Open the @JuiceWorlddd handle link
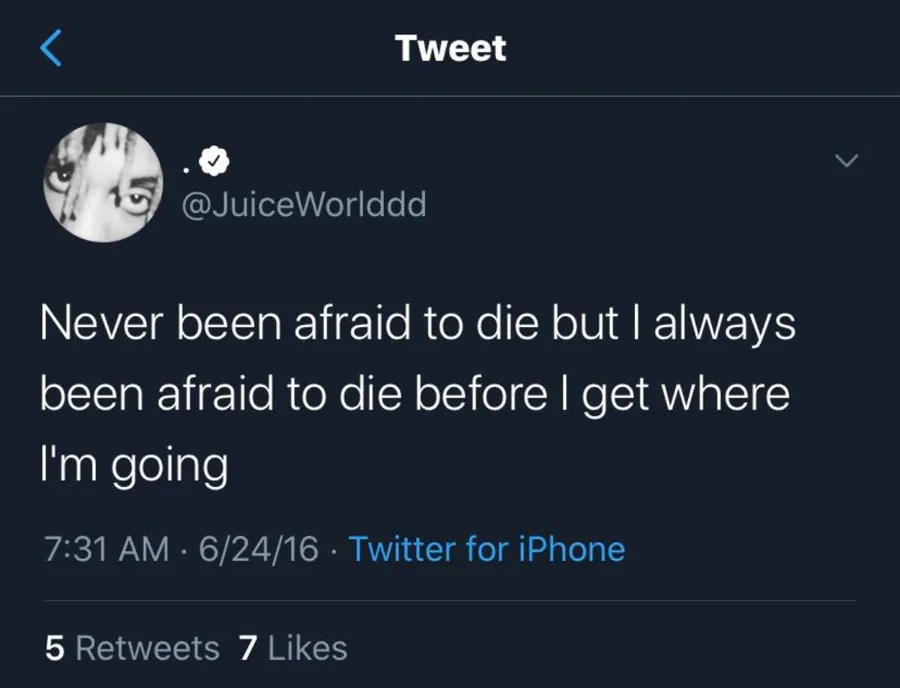900x688 pixels. point(302,204)
